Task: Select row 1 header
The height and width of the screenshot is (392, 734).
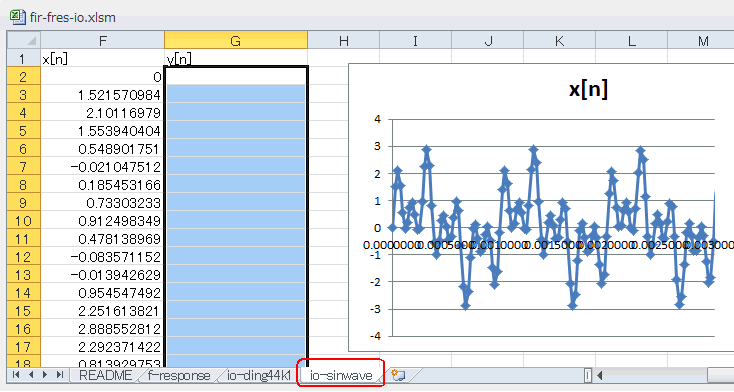Action: click(x=24, y=59)
